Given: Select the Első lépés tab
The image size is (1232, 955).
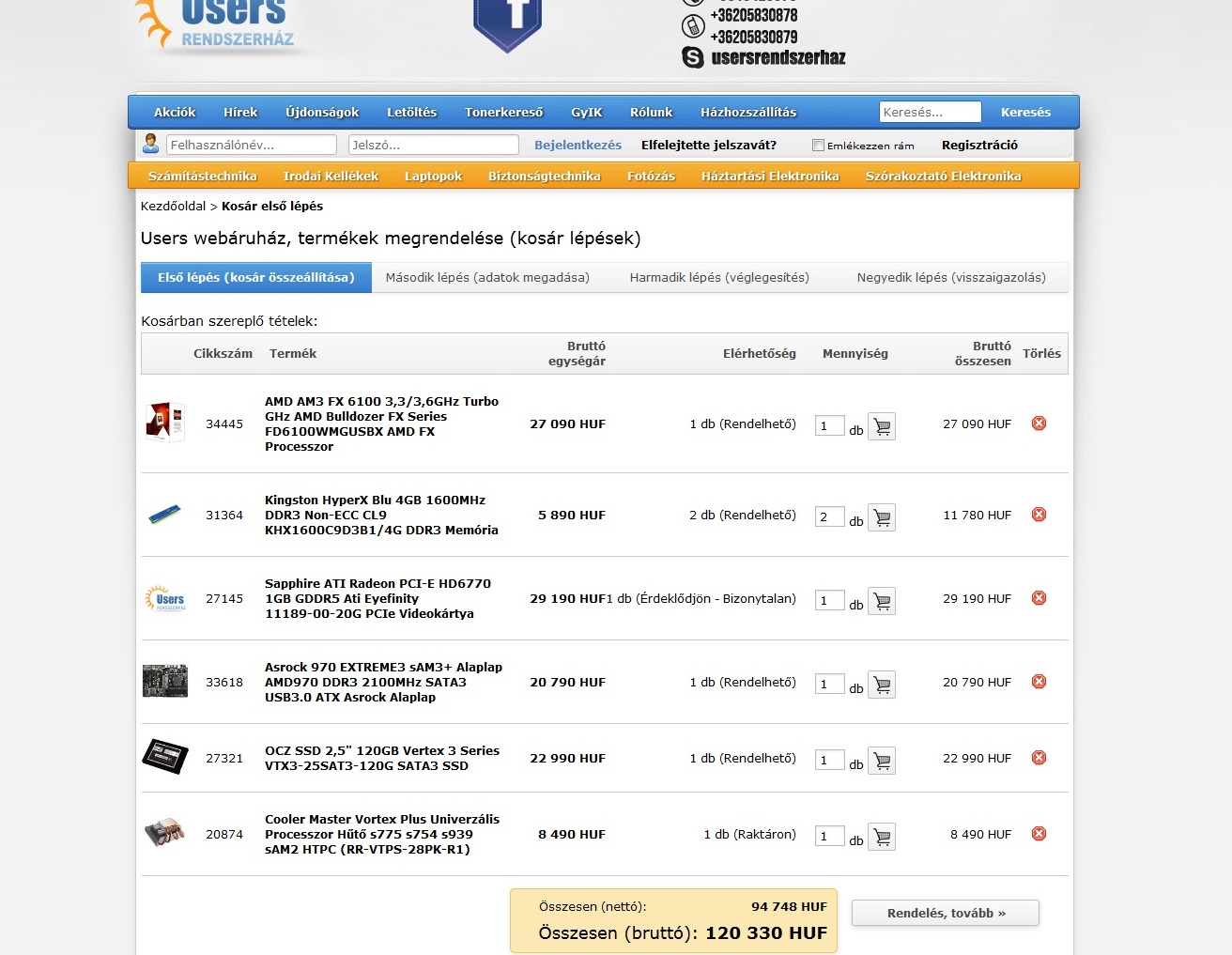Looking at the screenshot, I should 256,277.
